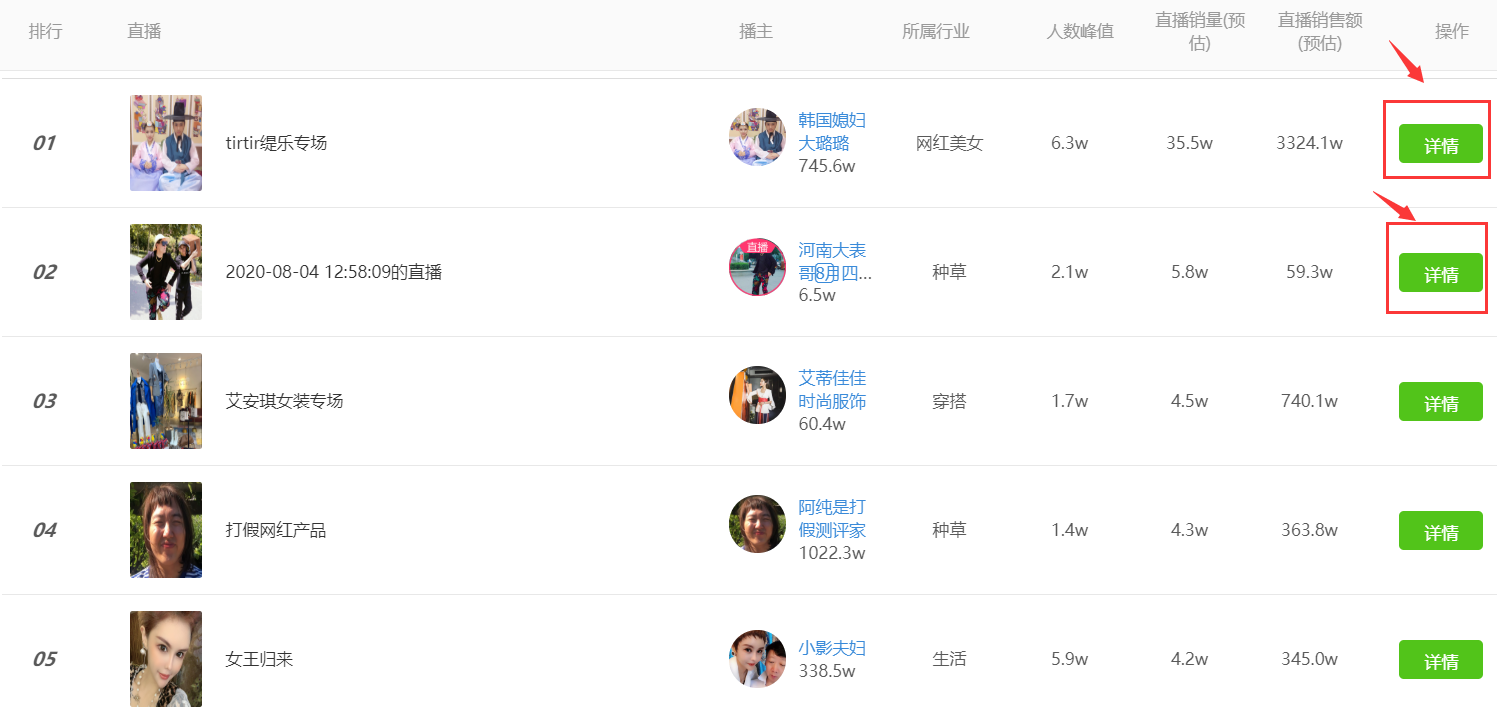Click streamer name 河南大表哥 link

[832, 260]
